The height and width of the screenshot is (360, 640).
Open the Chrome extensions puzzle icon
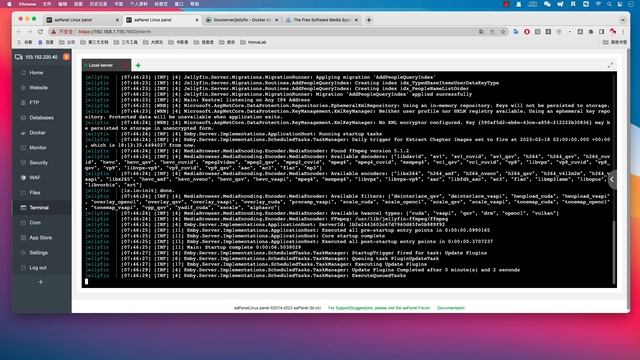click(x=591, y=31)
